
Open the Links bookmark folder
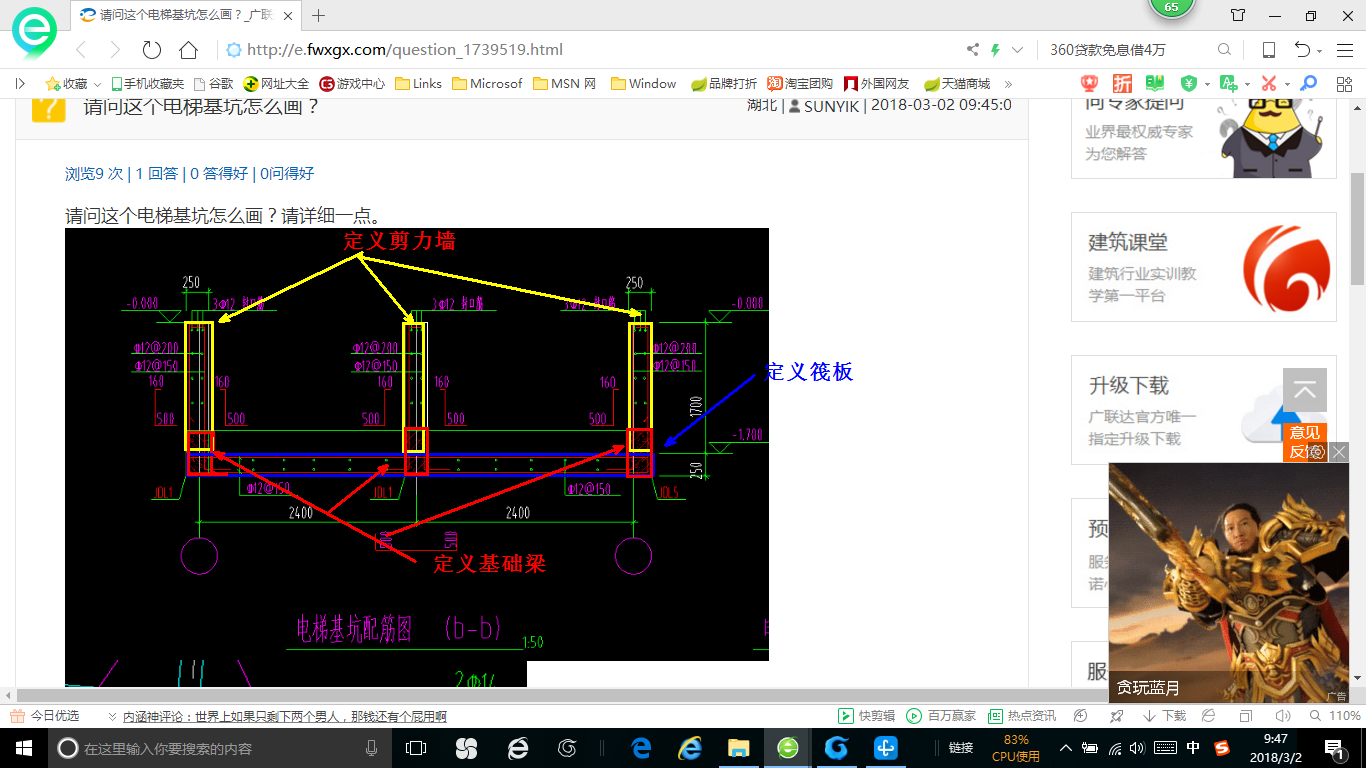point(418,84)
